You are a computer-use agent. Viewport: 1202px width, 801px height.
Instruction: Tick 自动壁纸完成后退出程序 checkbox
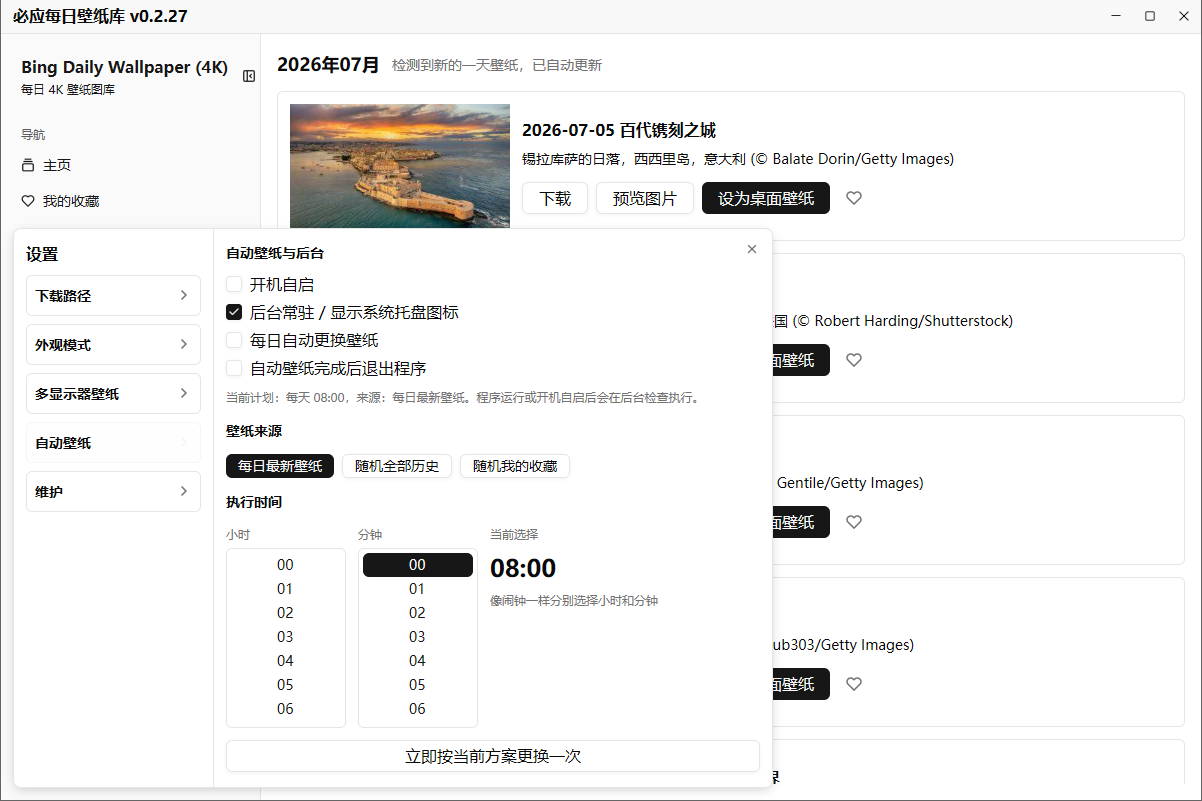click(234, 368)
